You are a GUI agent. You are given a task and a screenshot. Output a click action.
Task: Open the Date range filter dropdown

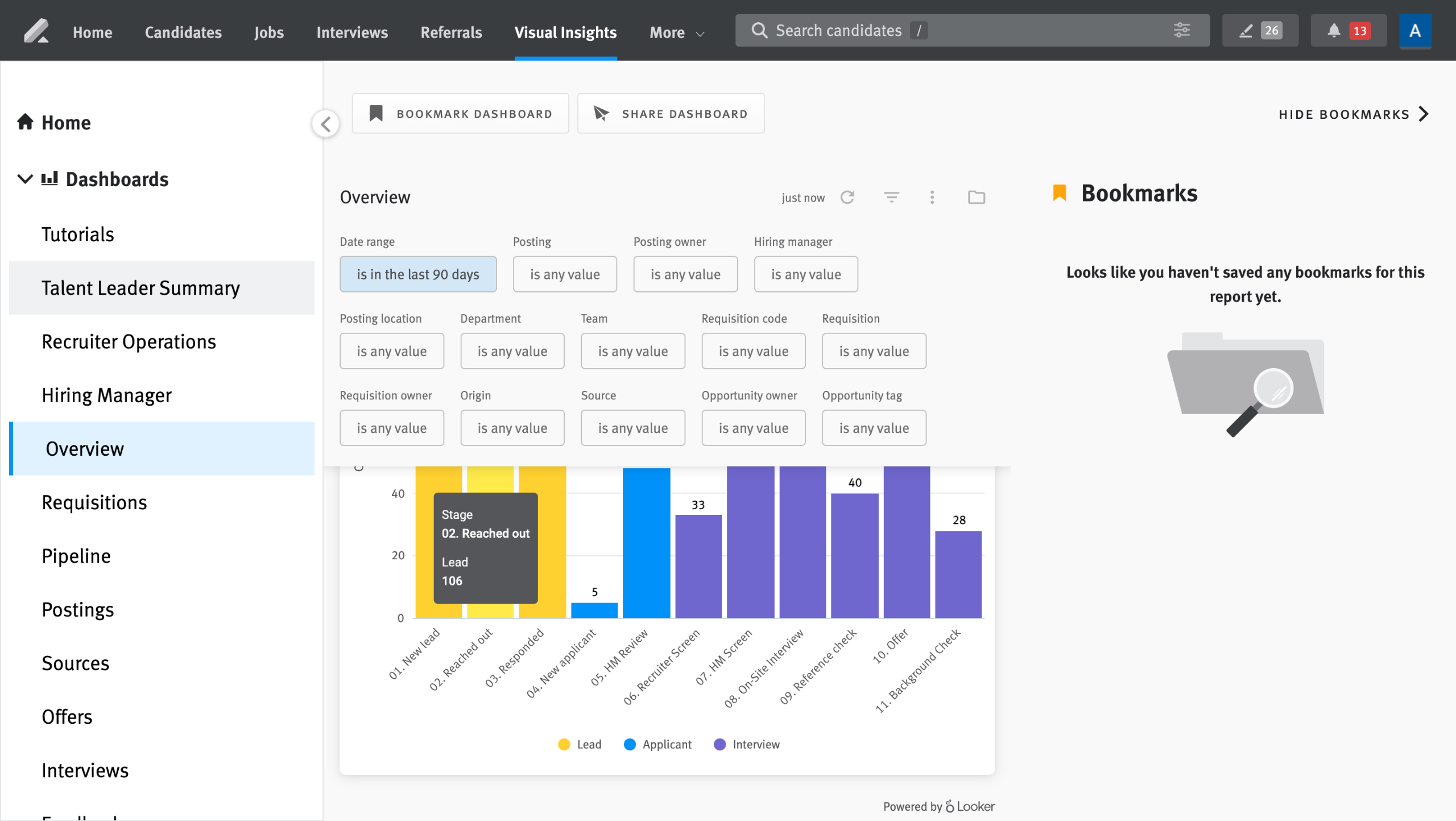(x=418, y=274)
